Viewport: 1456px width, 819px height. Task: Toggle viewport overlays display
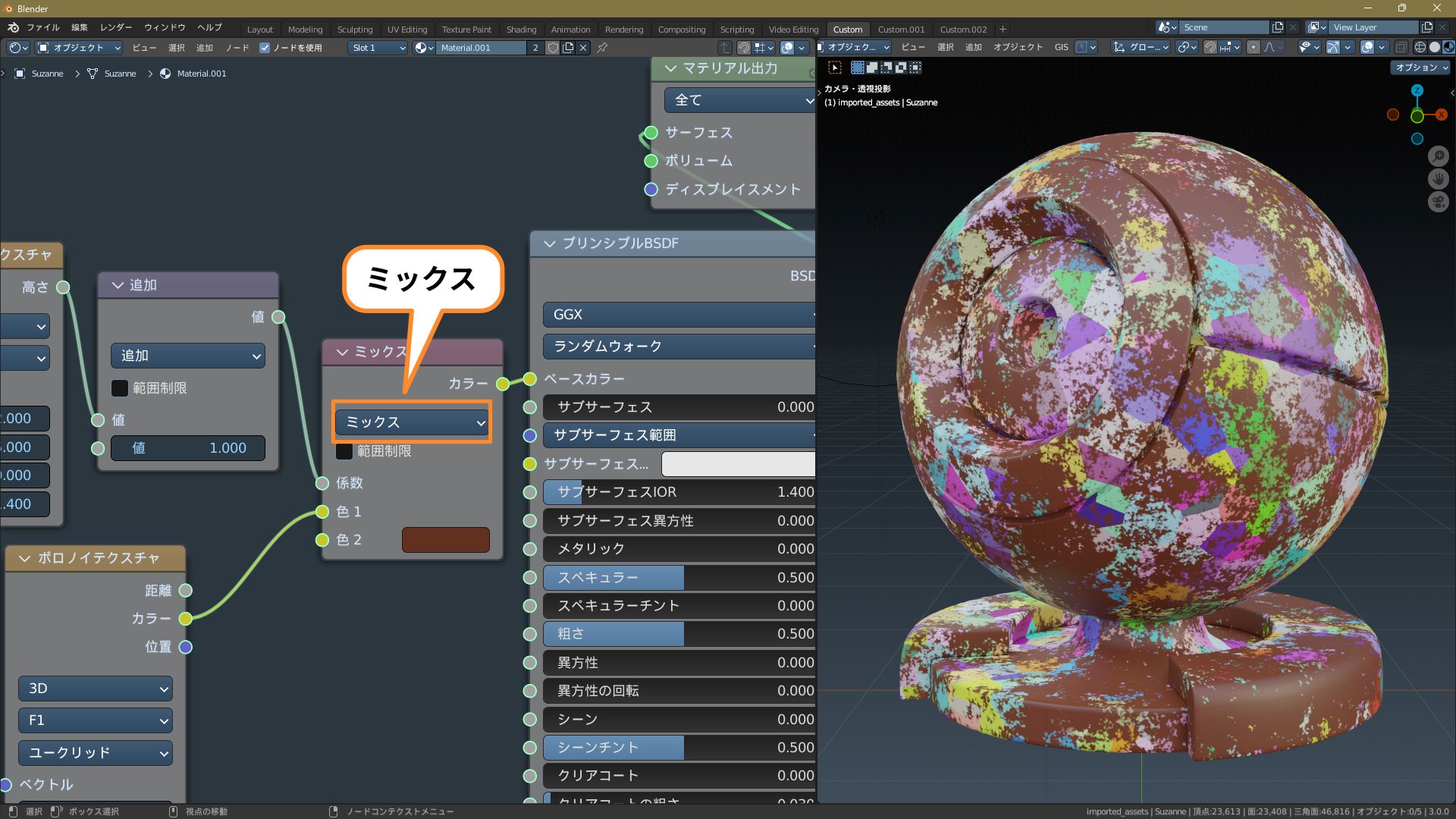1367,47
